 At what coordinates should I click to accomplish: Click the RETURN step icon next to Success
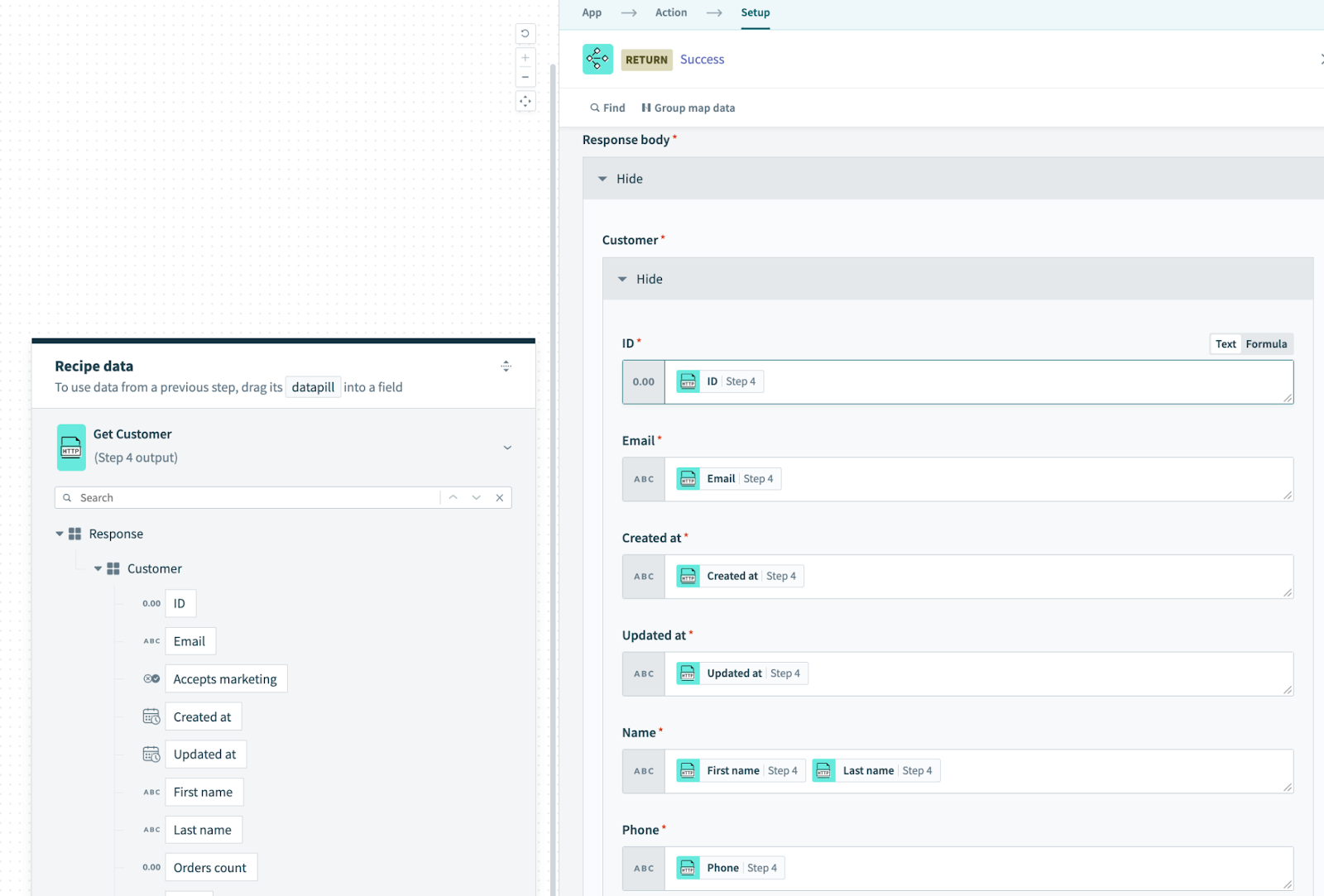coord(597,59)
